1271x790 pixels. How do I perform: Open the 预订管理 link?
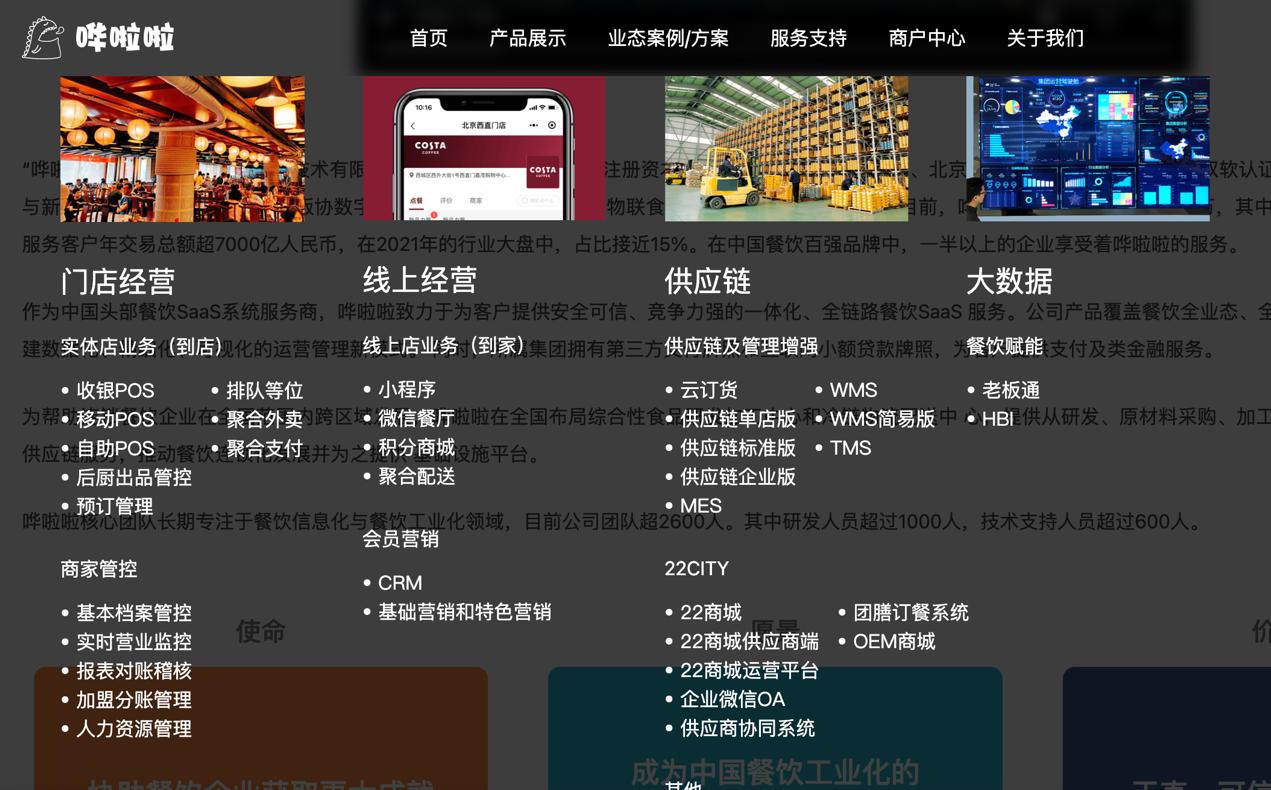115,506
